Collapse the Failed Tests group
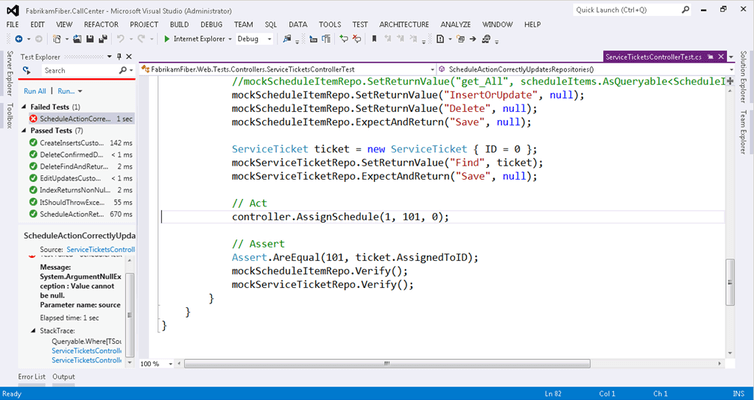The height and width of the screenshot is (400, 754). (25, 106)
